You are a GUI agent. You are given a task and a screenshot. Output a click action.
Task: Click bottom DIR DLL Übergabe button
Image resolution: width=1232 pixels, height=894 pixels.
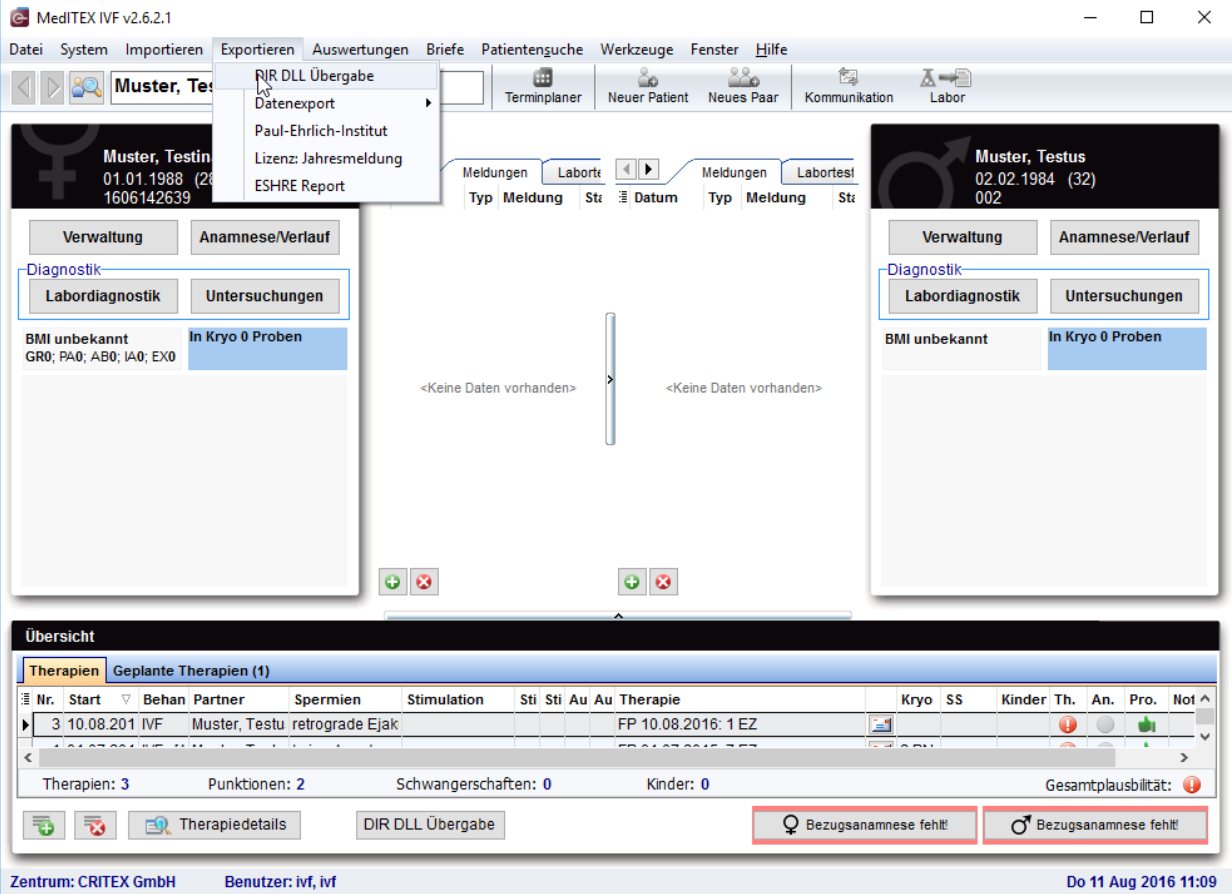point(430,825)
